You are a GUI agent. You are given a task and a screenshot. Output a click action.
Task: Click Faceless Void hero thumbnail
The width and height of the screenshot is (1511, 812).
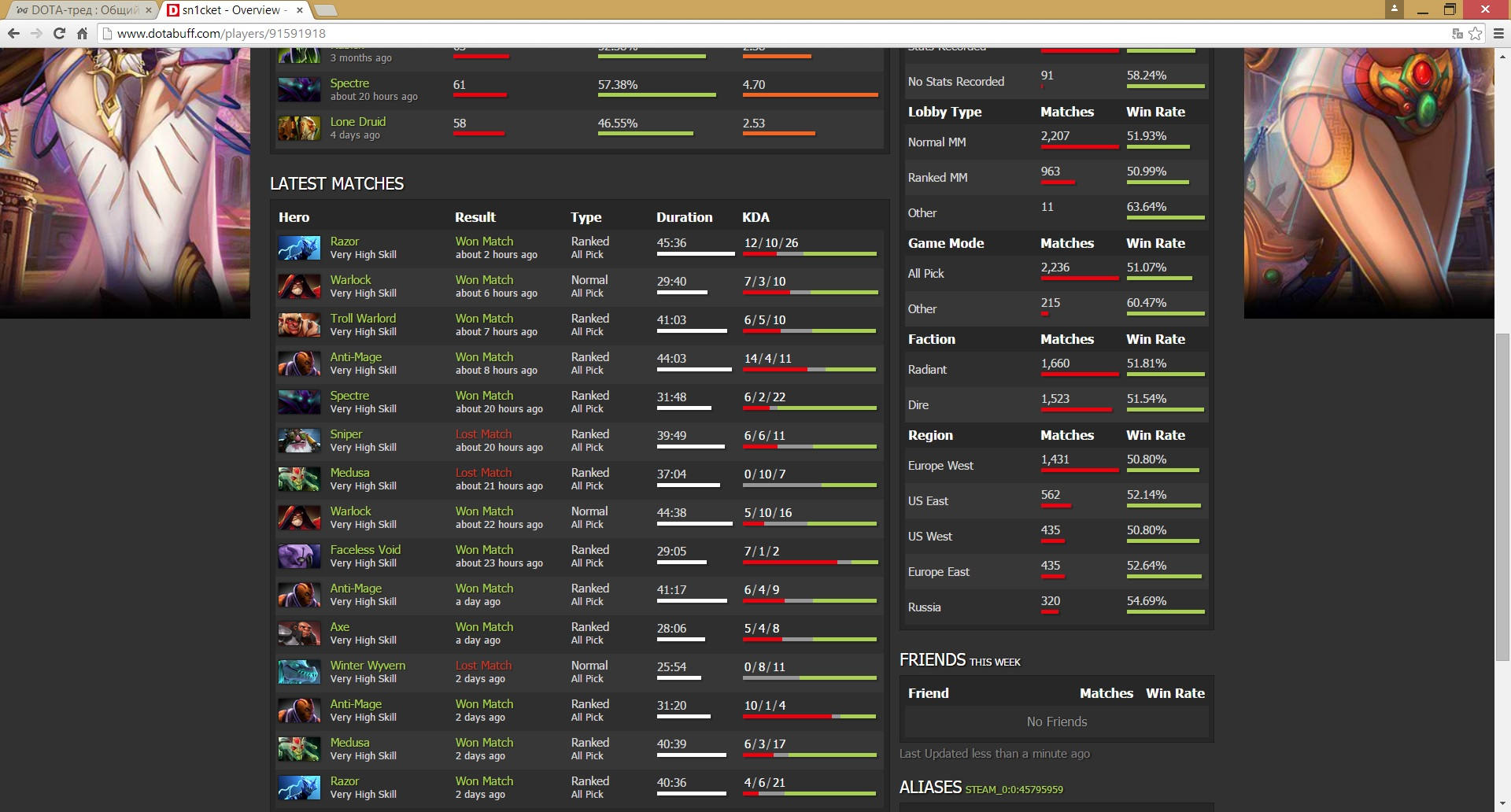(299, 556)
